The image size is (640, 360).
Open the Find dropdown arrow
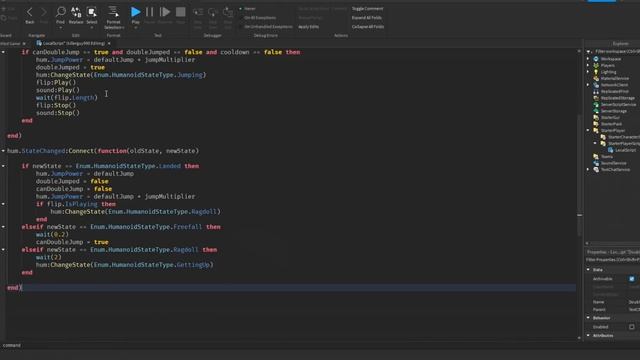click(x=60, y=28)
